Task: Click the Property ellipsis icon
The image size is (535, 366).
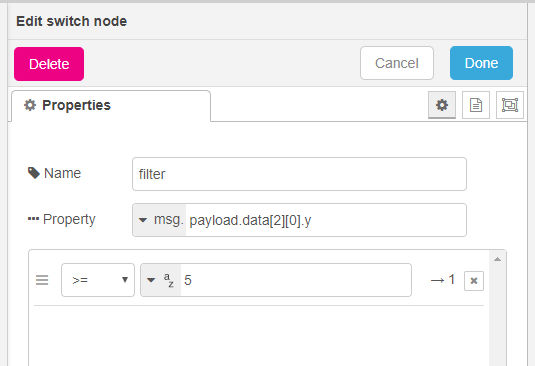Action: tap(33, 219)
